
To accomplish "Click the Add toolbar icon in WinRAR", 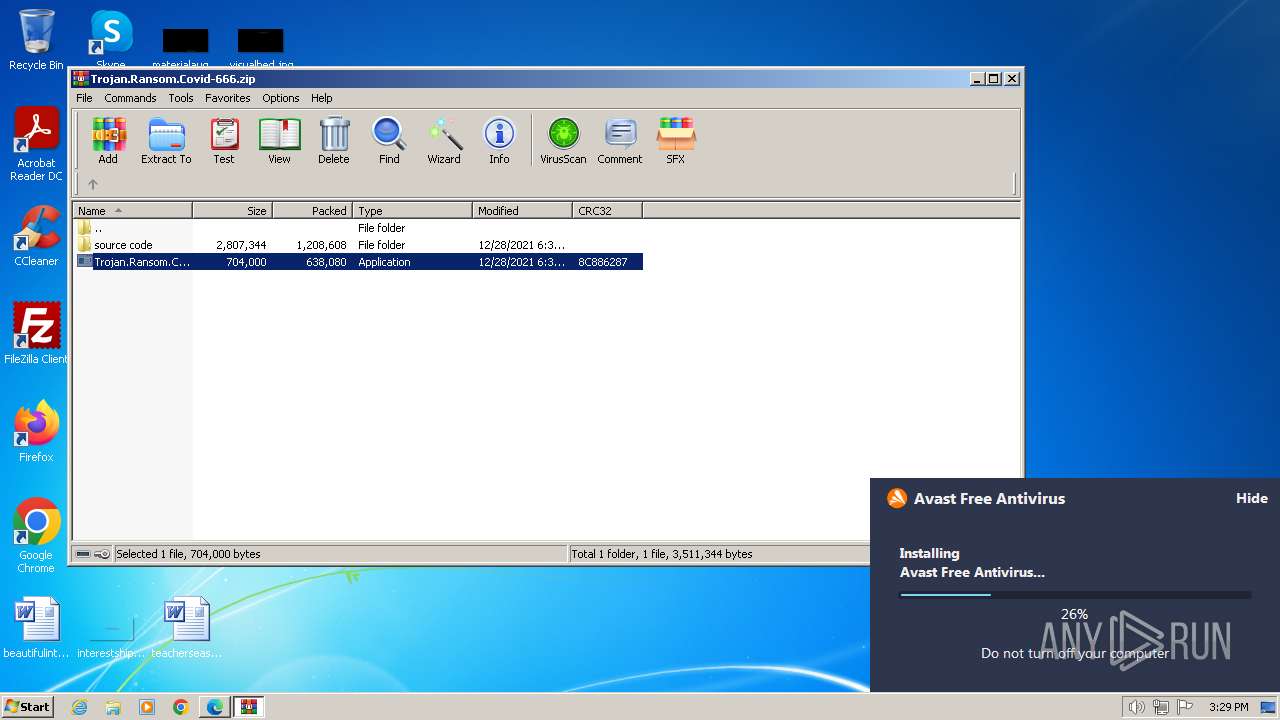I will coord(108,140).
